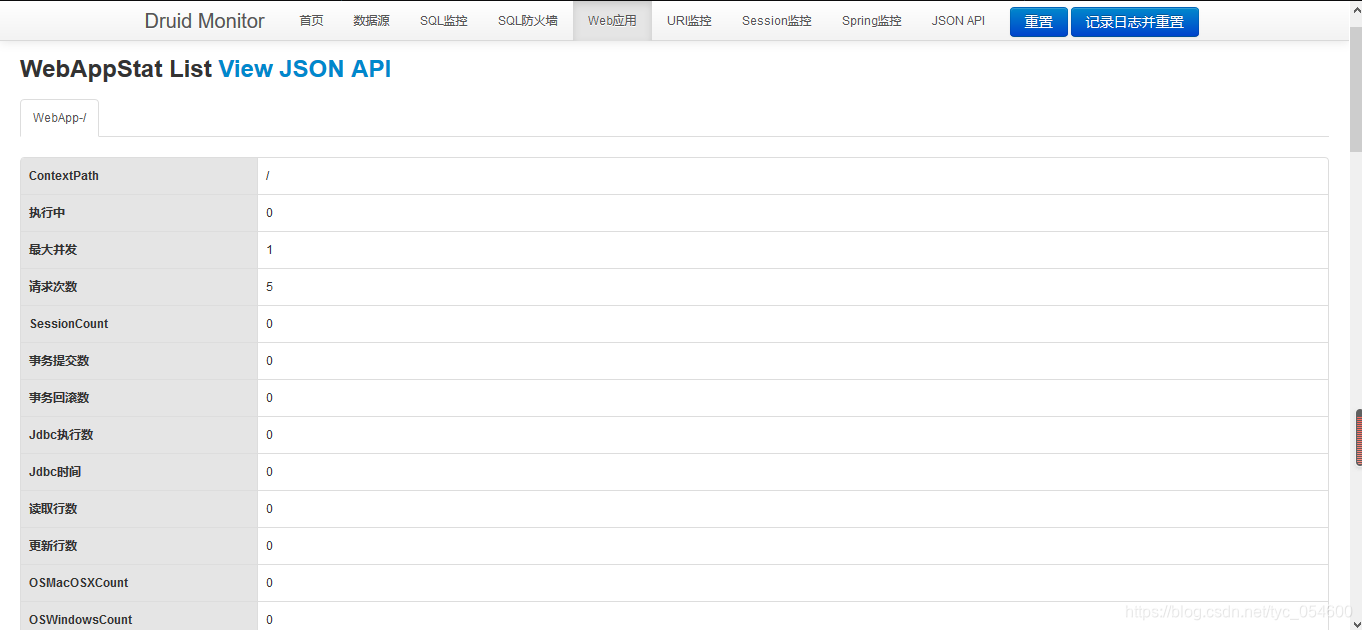Click the 最大并发 row label
This screenshot has height=630, width=1362.
point(53,250)
